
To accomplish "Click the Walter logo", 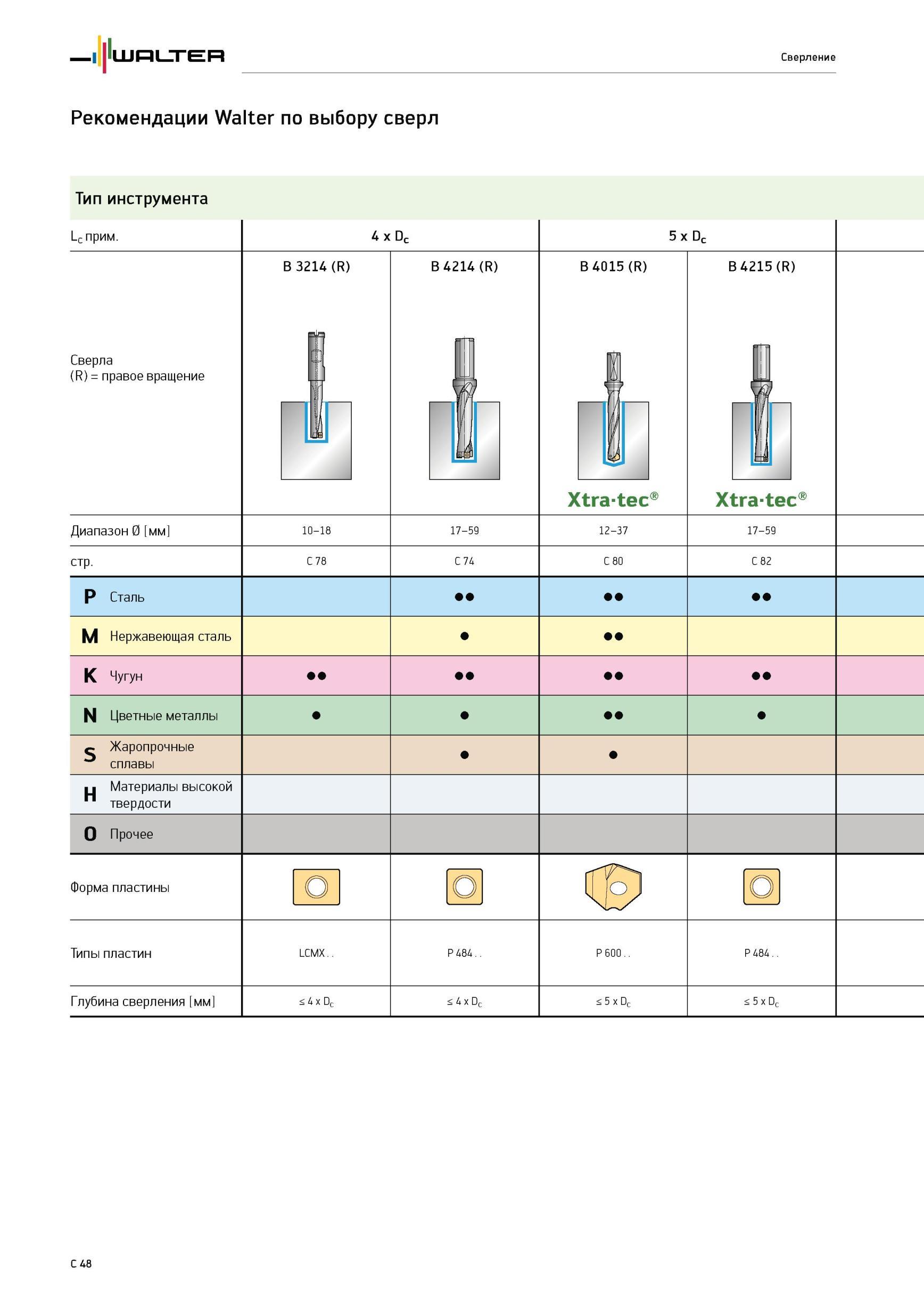I will (x=147, y=55).
